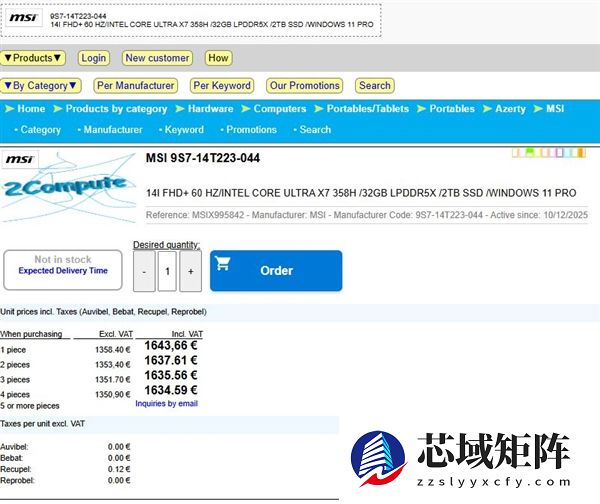Click the MSI 9S7-14T223-044 product title
This screenshot has height=504, width=600.
point(203,158)
